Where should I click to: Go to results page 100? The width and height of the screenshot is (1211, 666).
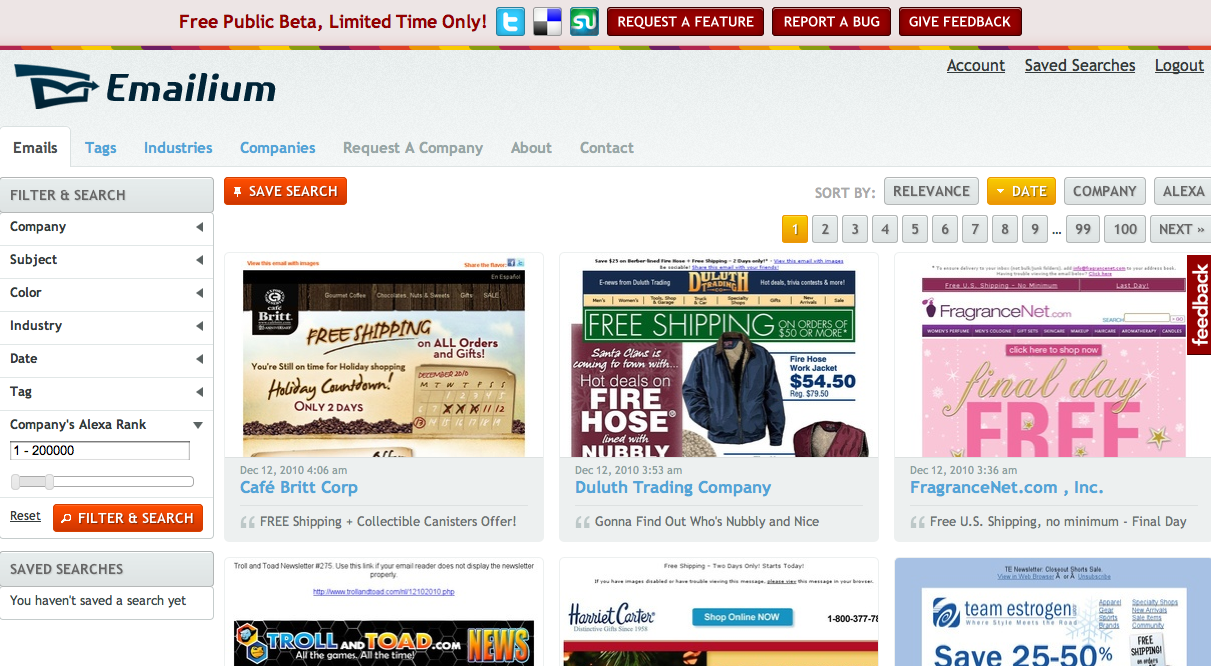tap(1125, 229)
